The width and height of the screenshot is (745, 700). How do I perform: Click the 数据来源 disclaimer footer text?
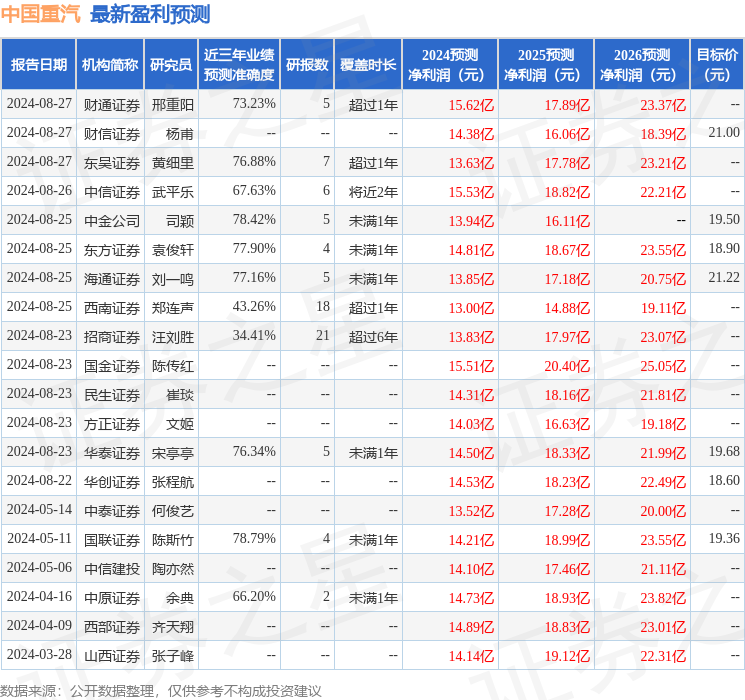tap(161, 690)
